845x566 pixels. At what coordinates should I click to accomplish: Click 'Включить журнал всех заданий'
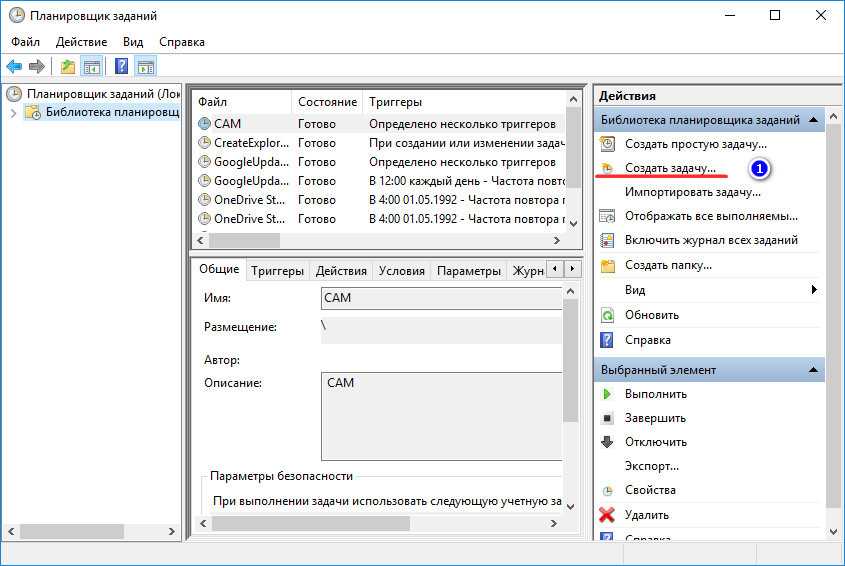711,240
